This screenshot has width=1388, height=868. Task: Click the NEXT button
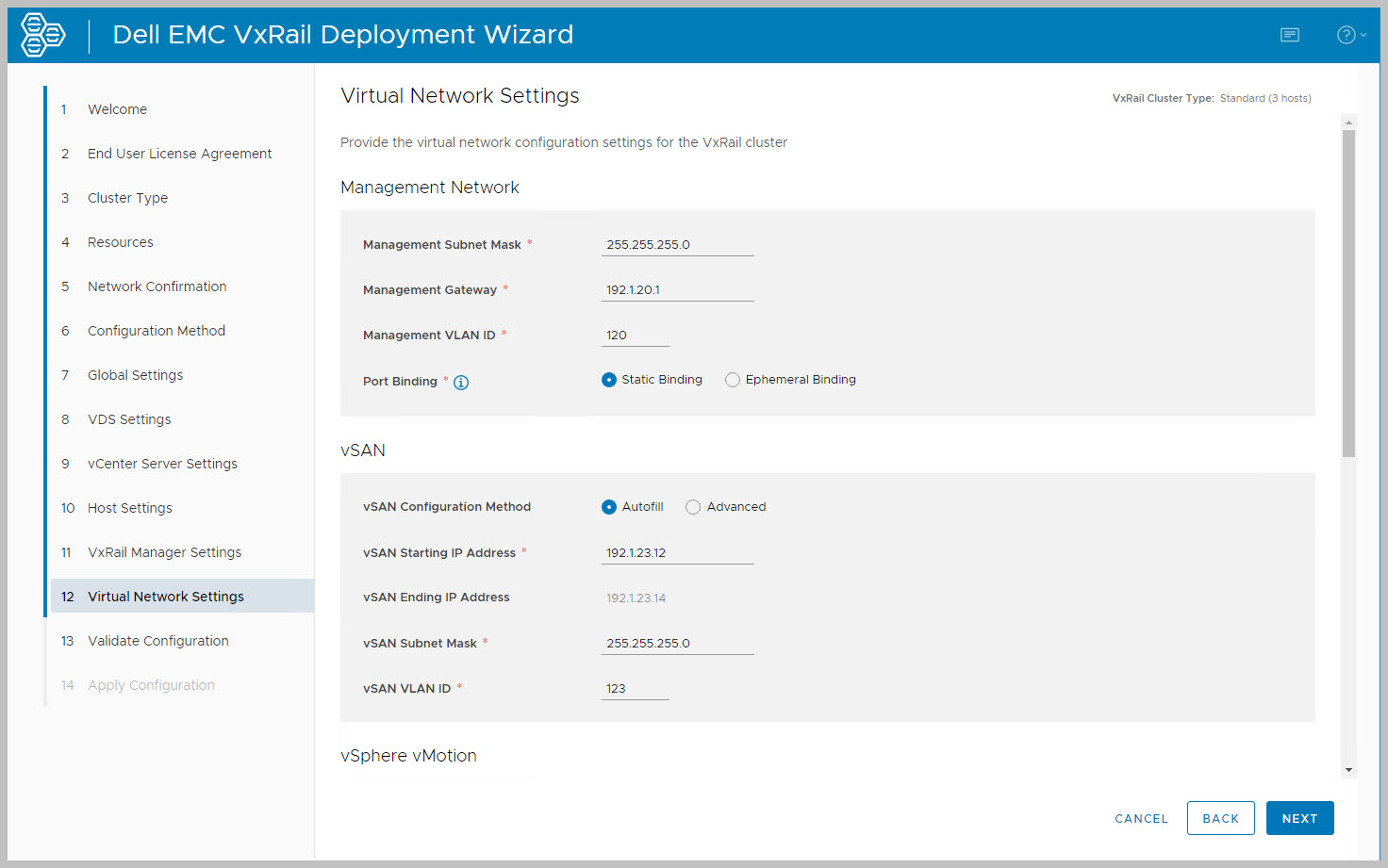[x=1299, y=818]
